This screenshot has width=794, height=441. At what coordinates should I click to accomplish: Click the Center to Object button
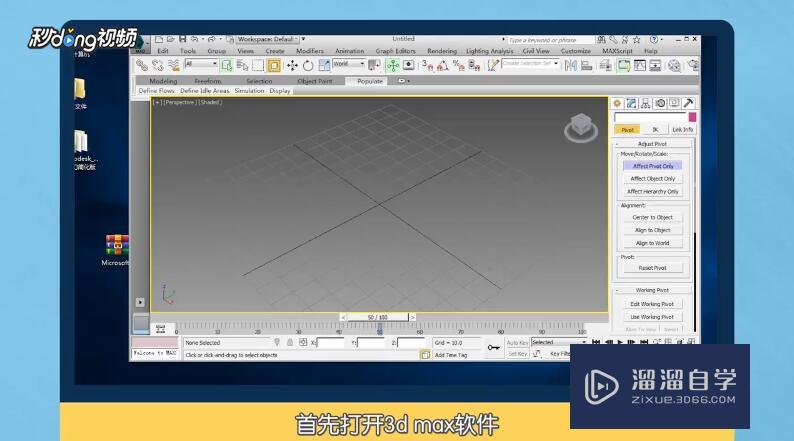[653, 217]
